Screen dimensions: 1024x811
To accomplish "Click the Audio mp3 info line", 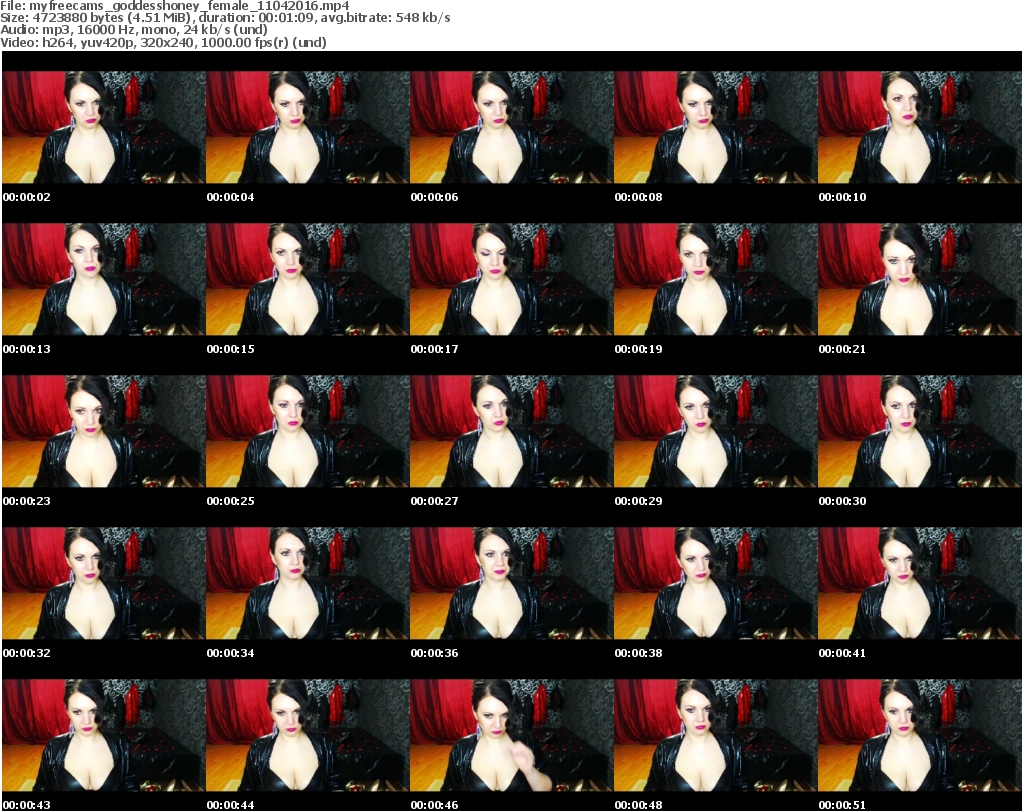I will click(134, 30).
